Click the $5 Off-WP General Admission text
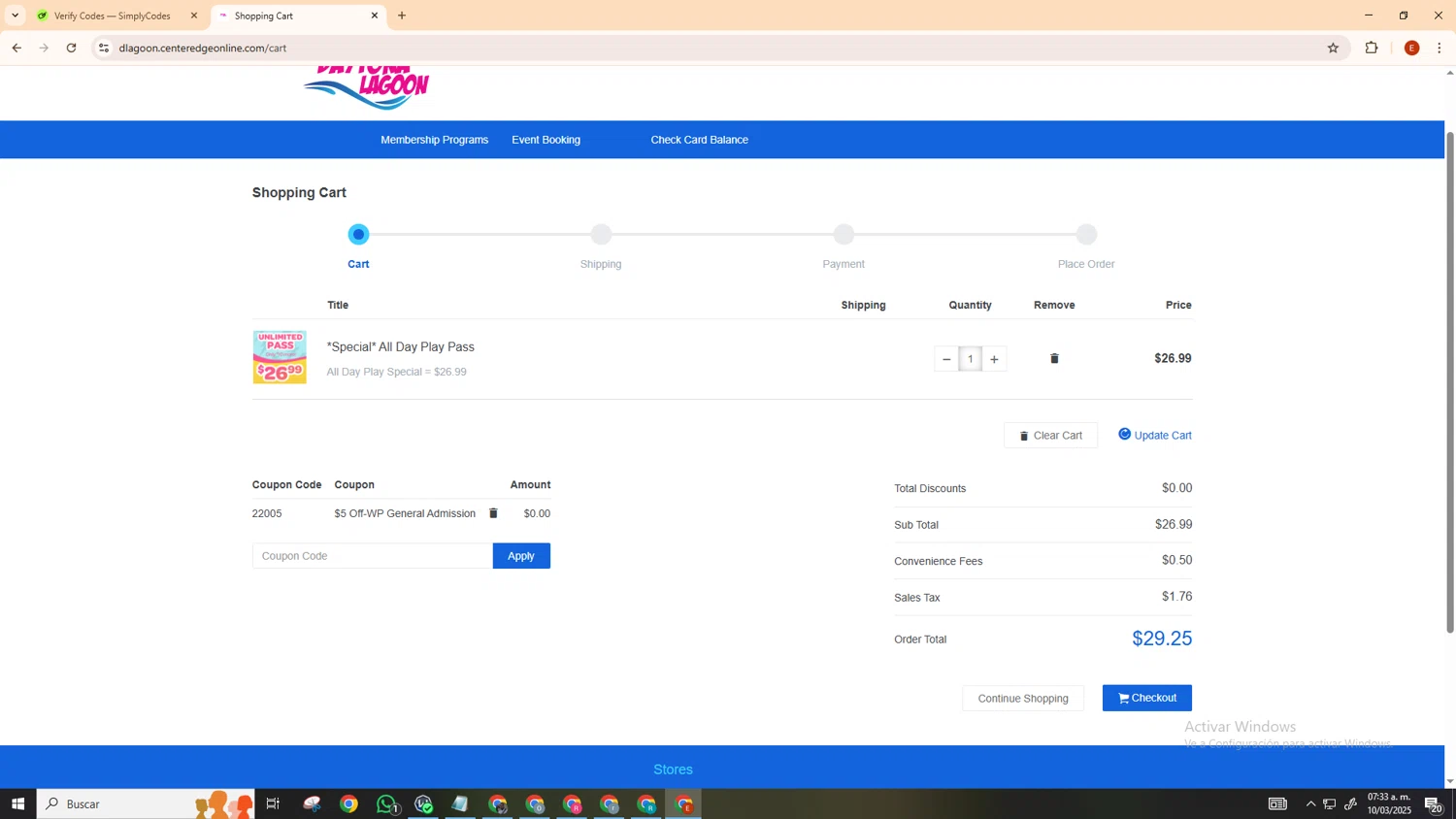1456x819 pixels. click(x=405, y=513)
